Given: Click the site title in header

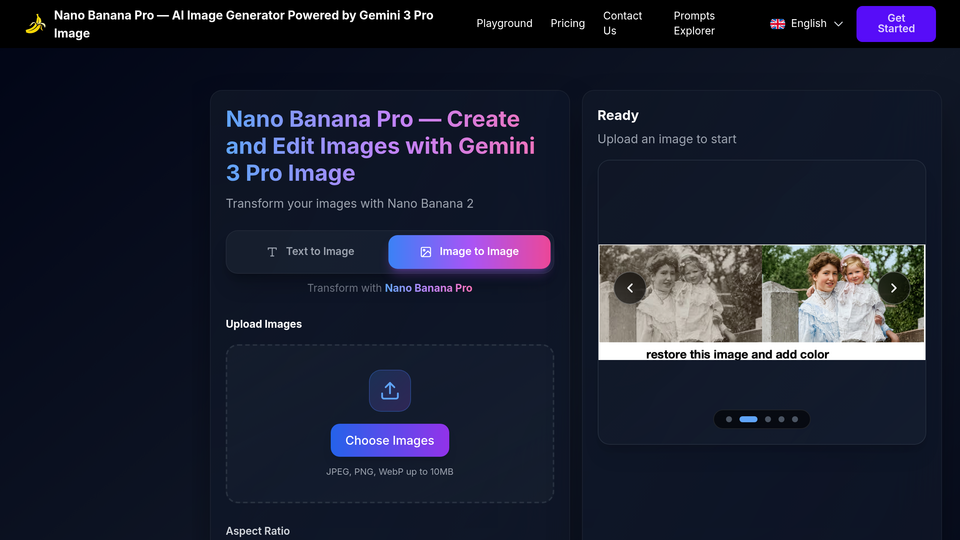Looking at the screenshot, I should coord(244,24).
